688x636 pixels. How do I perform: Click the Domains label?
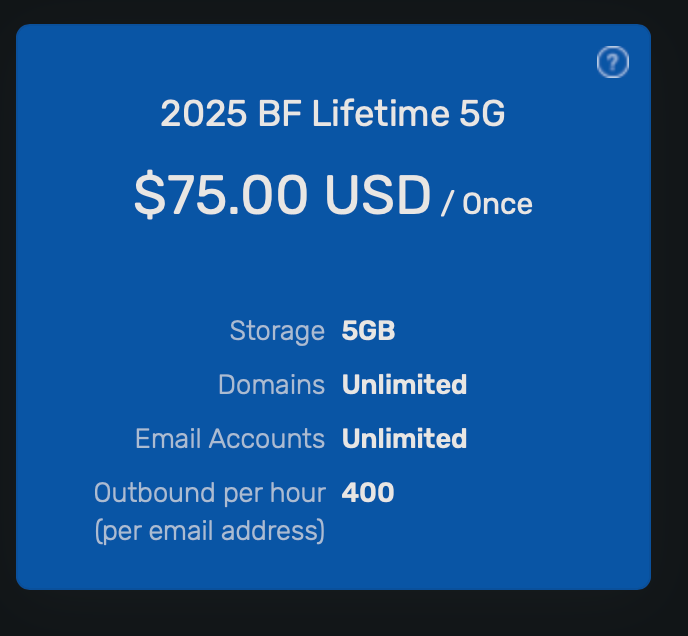pyautogui.click(x=271, y=385)
